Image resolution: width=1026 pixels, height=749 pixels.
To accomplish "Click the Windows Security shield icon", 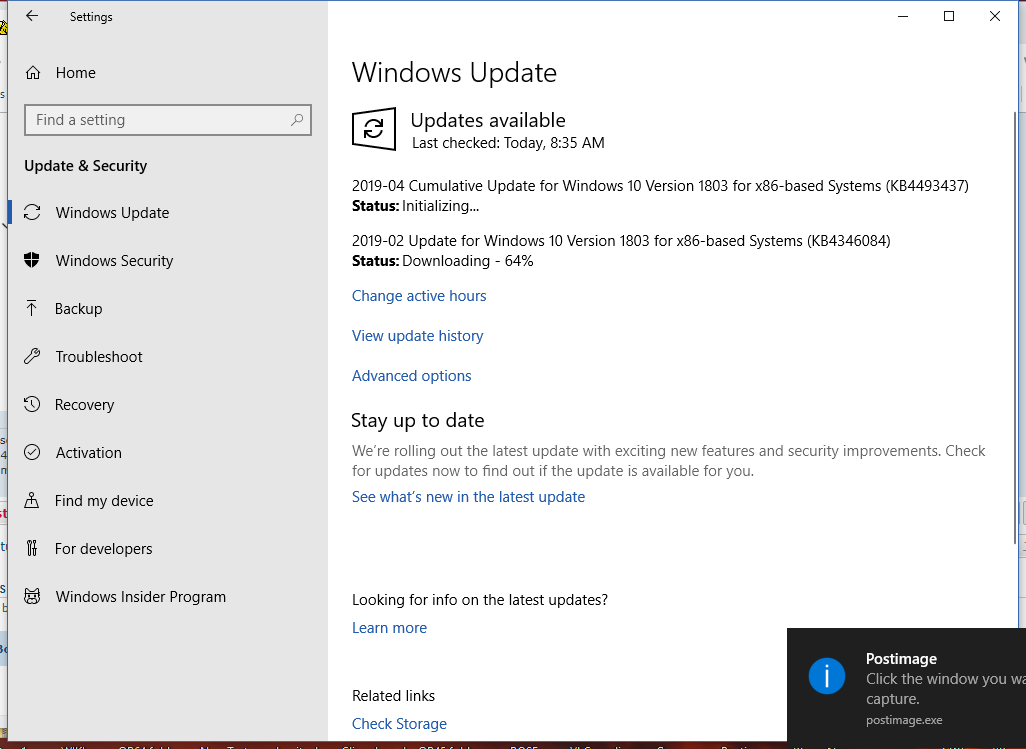I will point(32,260).
